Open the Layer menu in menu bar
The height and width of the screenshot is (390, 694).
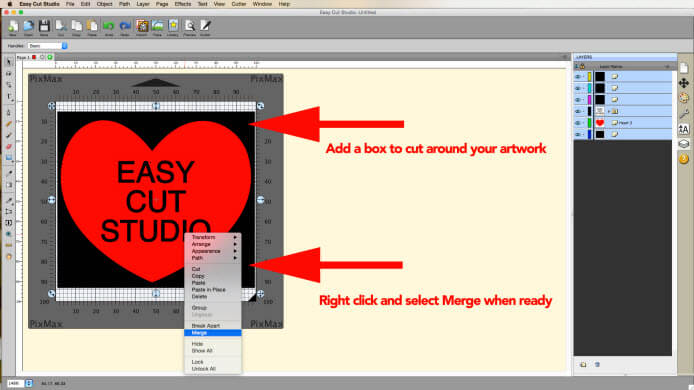pyautogui.click(x=143, y=4)
